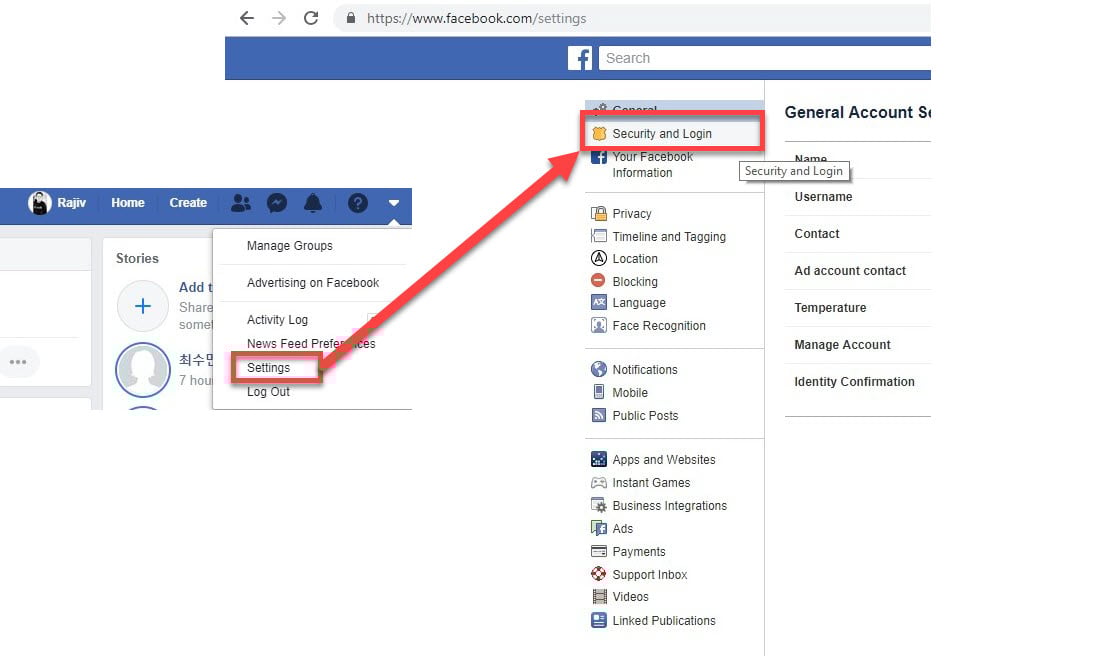Open Linked Publications text link

[x=664, y=621]
